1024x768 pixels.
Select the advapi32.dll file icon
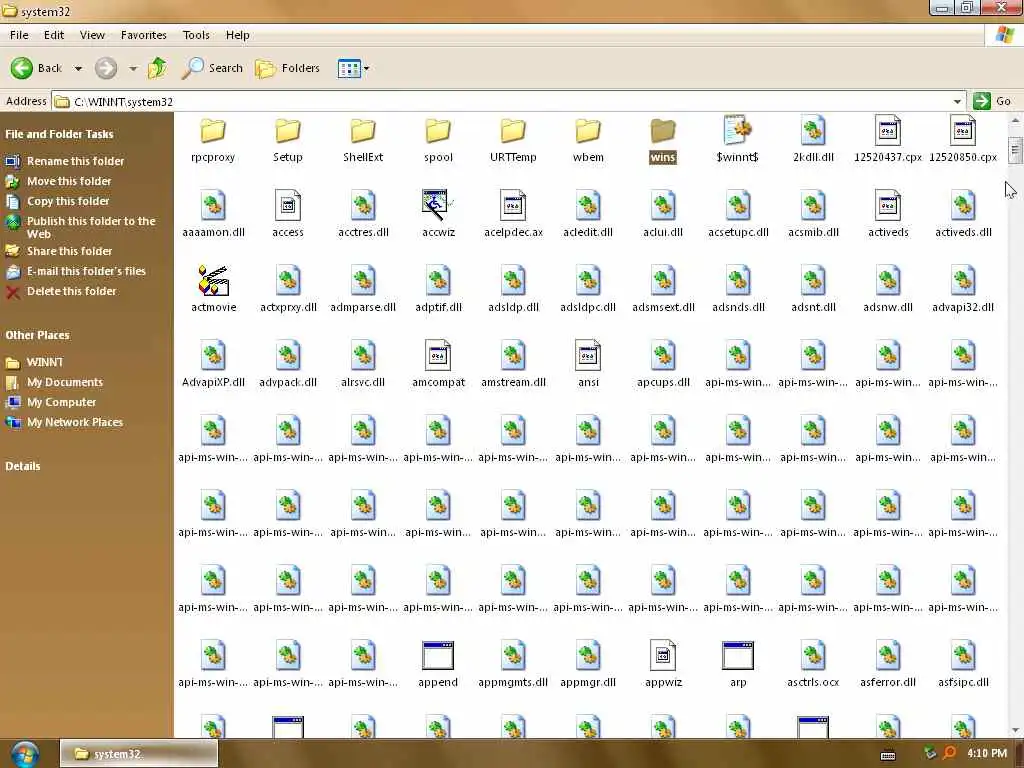[963, 280]
